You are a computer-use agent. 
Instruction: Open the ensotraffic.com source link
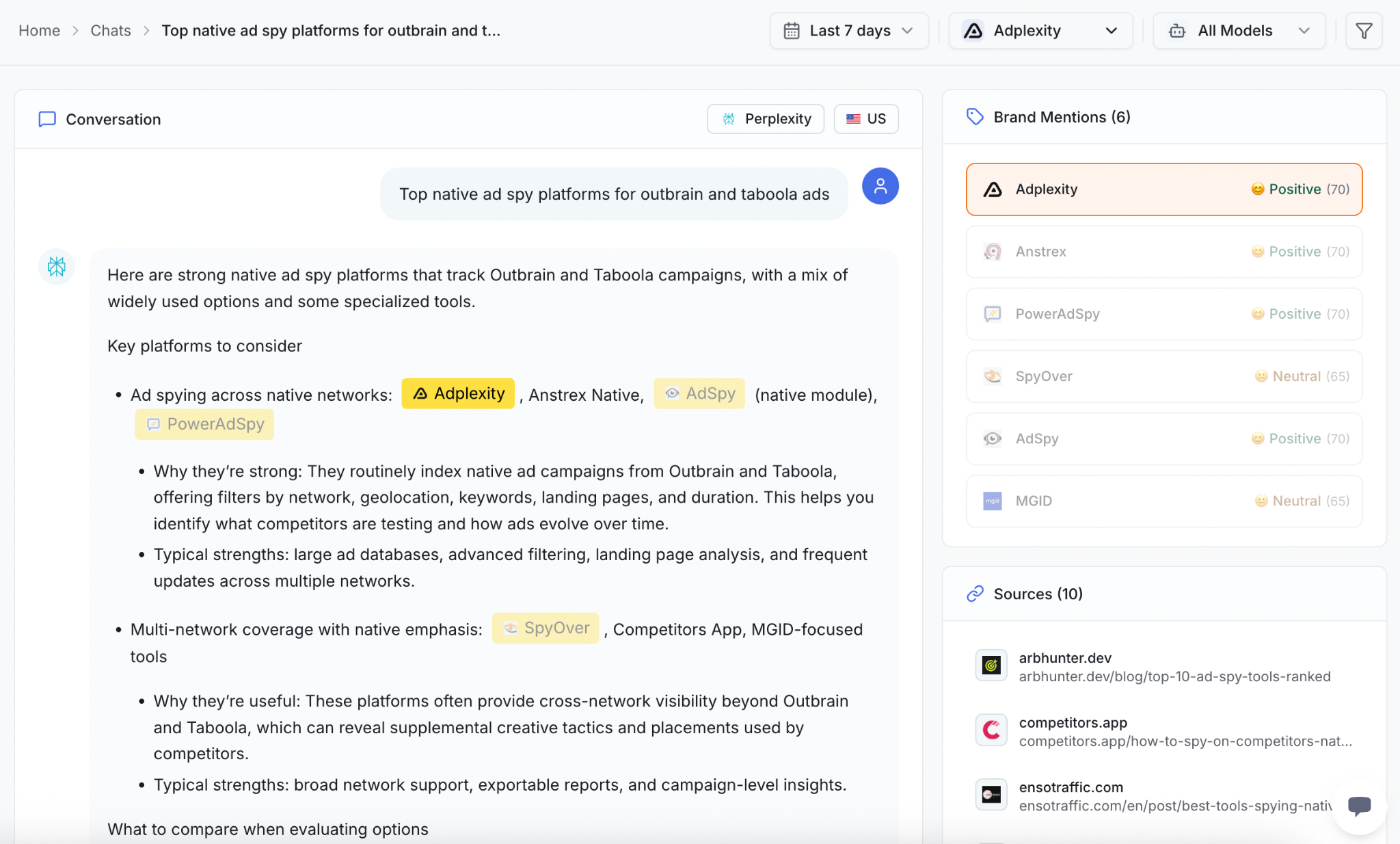pos(1176,796)
